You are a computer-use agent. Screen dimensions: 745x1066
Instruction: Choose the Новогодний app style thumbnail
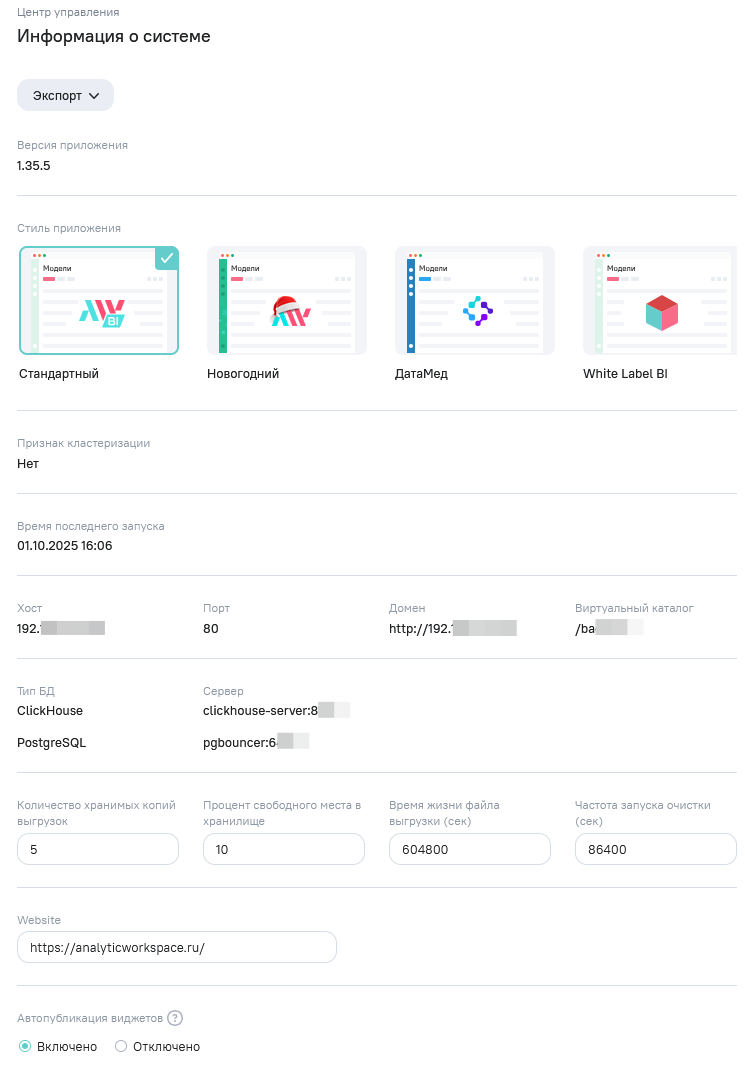pyautogui.click(x=287, y=300)
